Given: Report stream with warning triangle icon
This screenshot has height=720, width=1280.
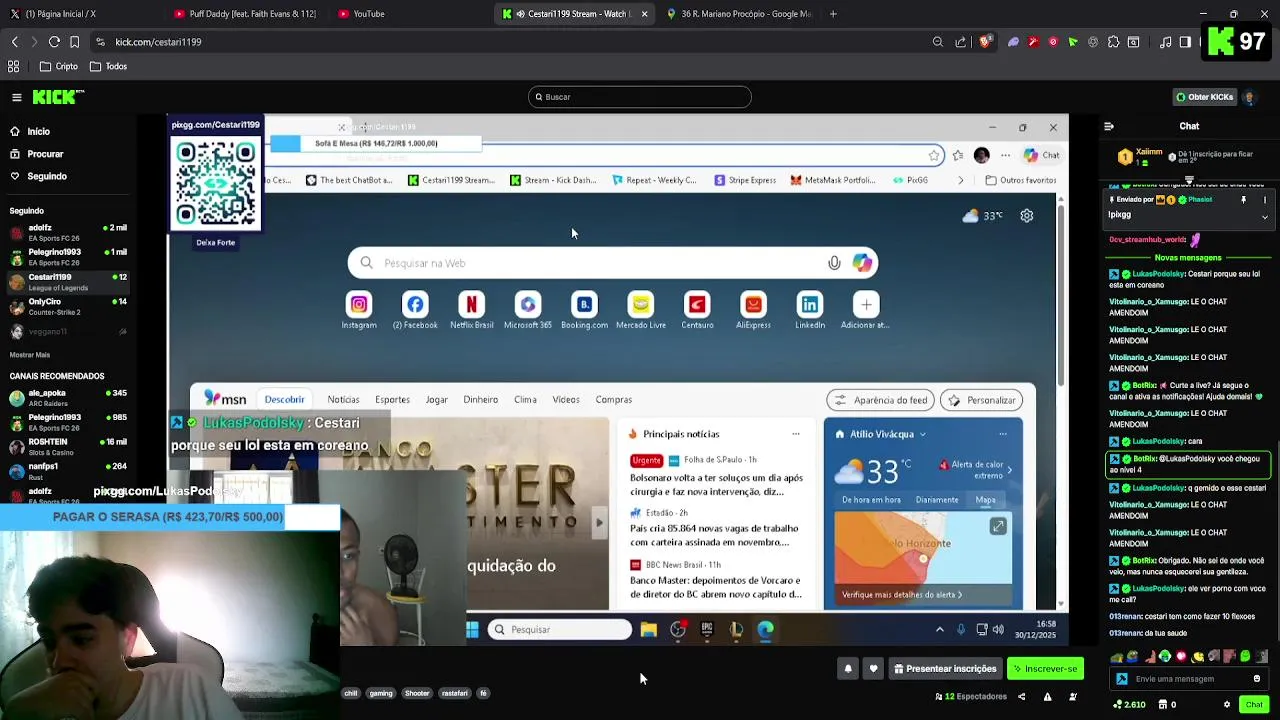Looking at the screenshot, I should pyautogui.click(x=1047, y=697).
